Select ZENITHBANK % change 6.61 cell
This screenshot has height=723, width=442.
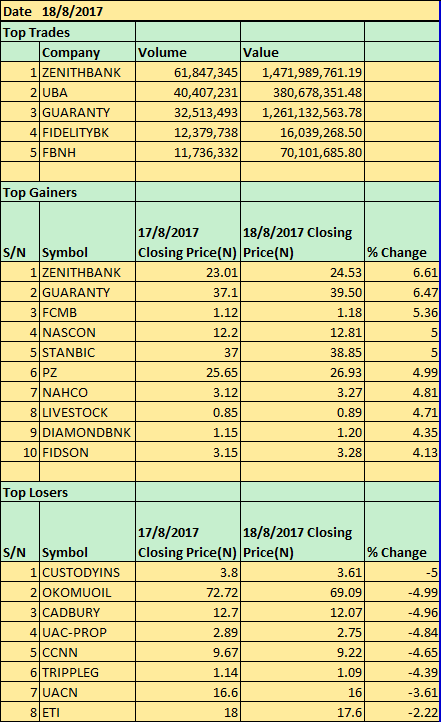tap(402, 273)
